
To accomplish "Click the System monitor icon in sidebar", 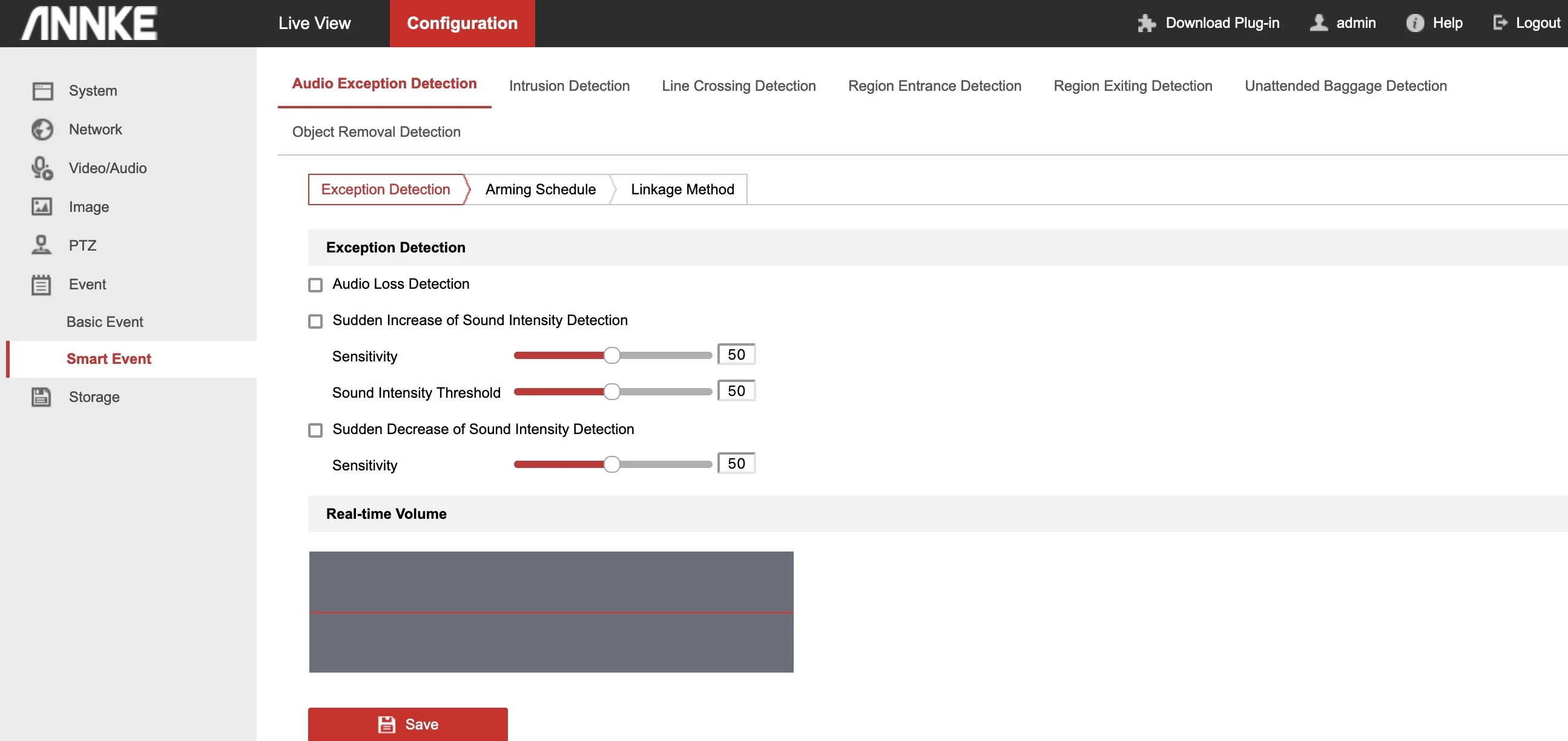I will pos(42,91).
